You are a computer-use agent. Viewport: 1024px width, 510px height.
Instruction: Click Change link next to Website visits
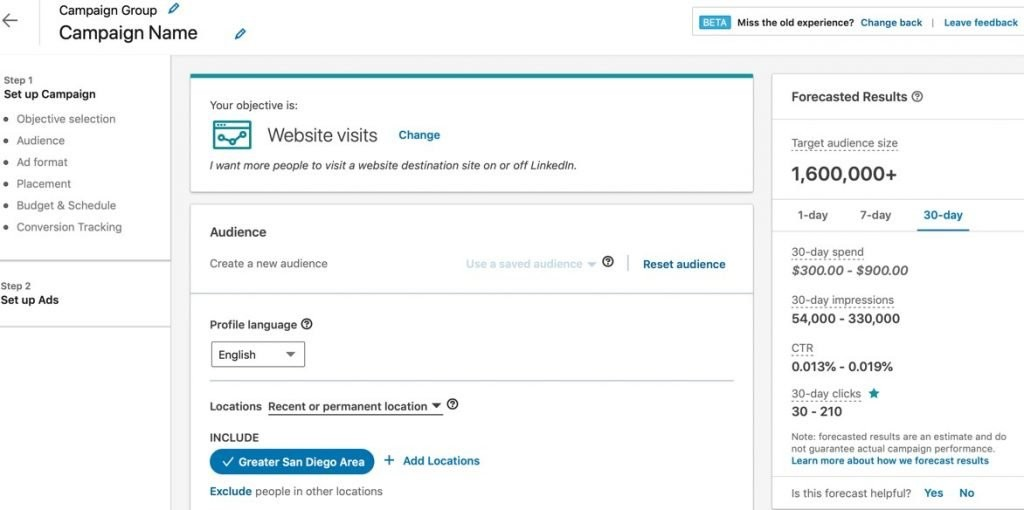pos(419,135)
